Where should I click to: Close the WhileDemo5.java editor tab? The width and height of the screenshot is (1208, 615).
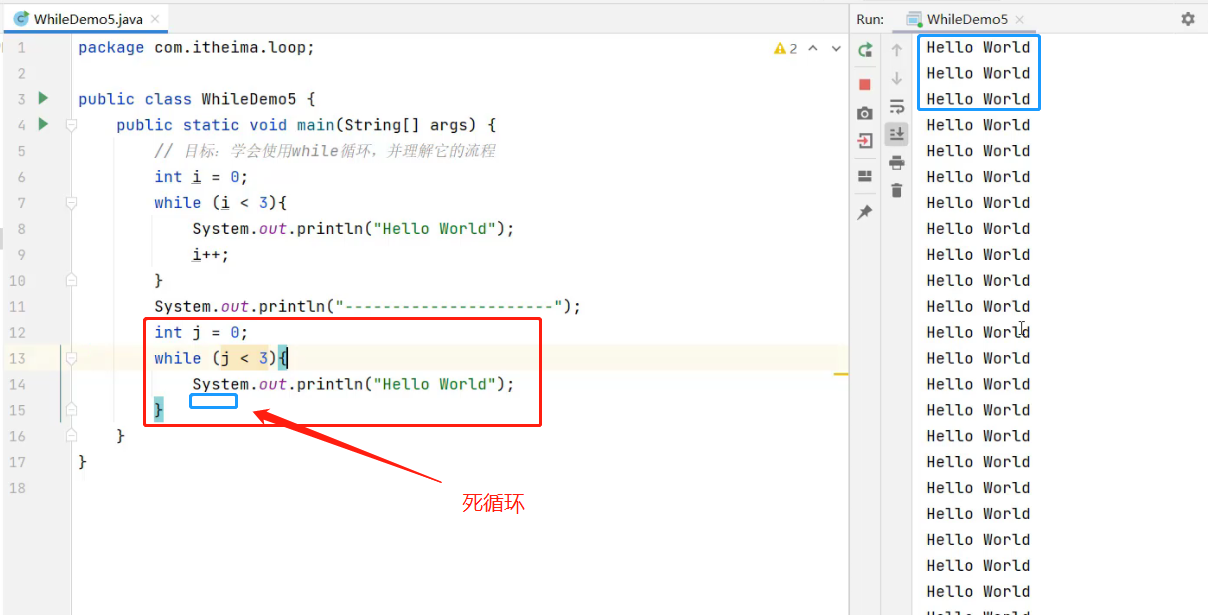click(153, 19)
